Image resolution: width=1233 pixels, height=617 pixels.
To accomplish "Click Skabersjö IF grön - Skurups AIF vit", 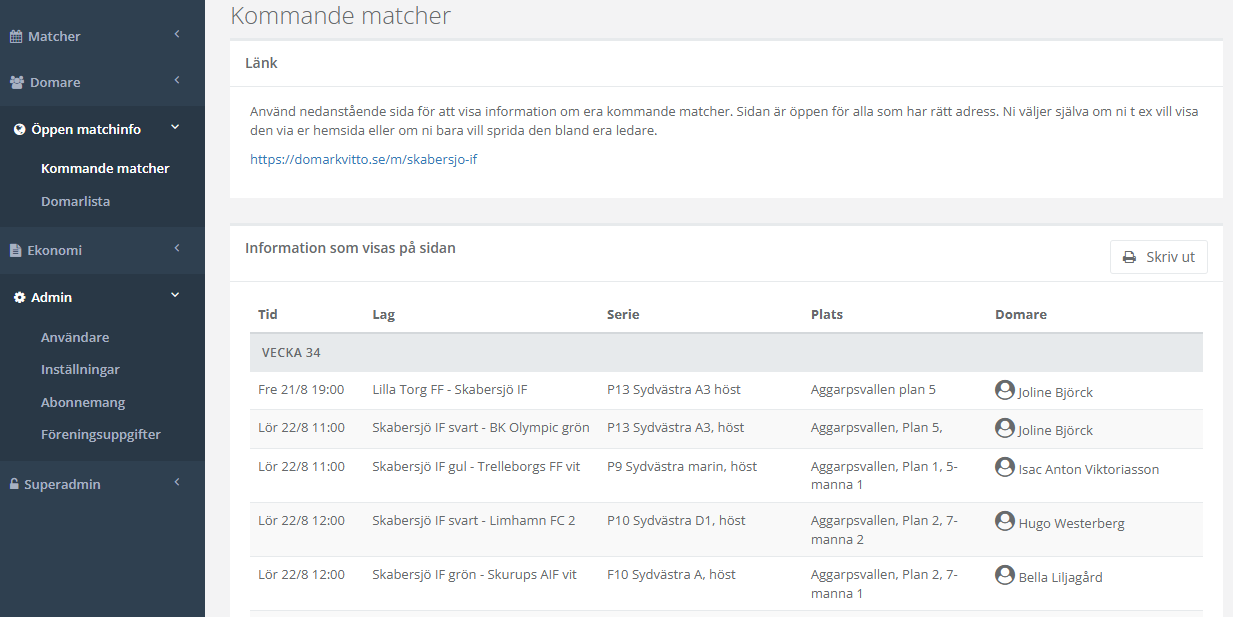I will (x=475, y=574).
